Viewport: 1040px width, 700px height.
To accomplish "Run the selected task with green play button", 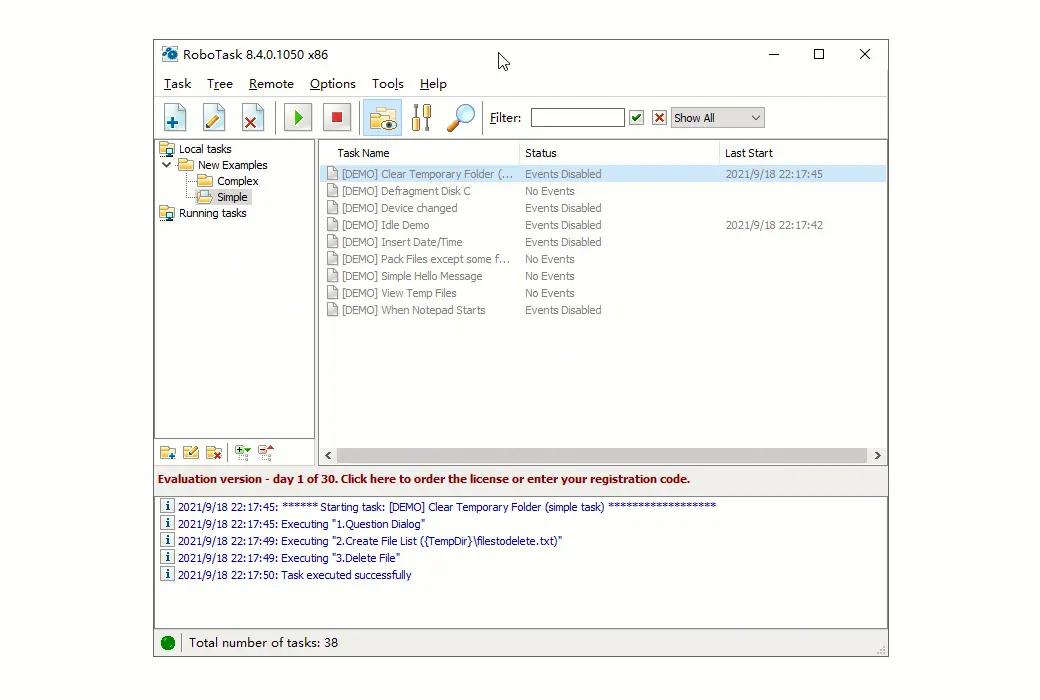I will coord(298,118).
